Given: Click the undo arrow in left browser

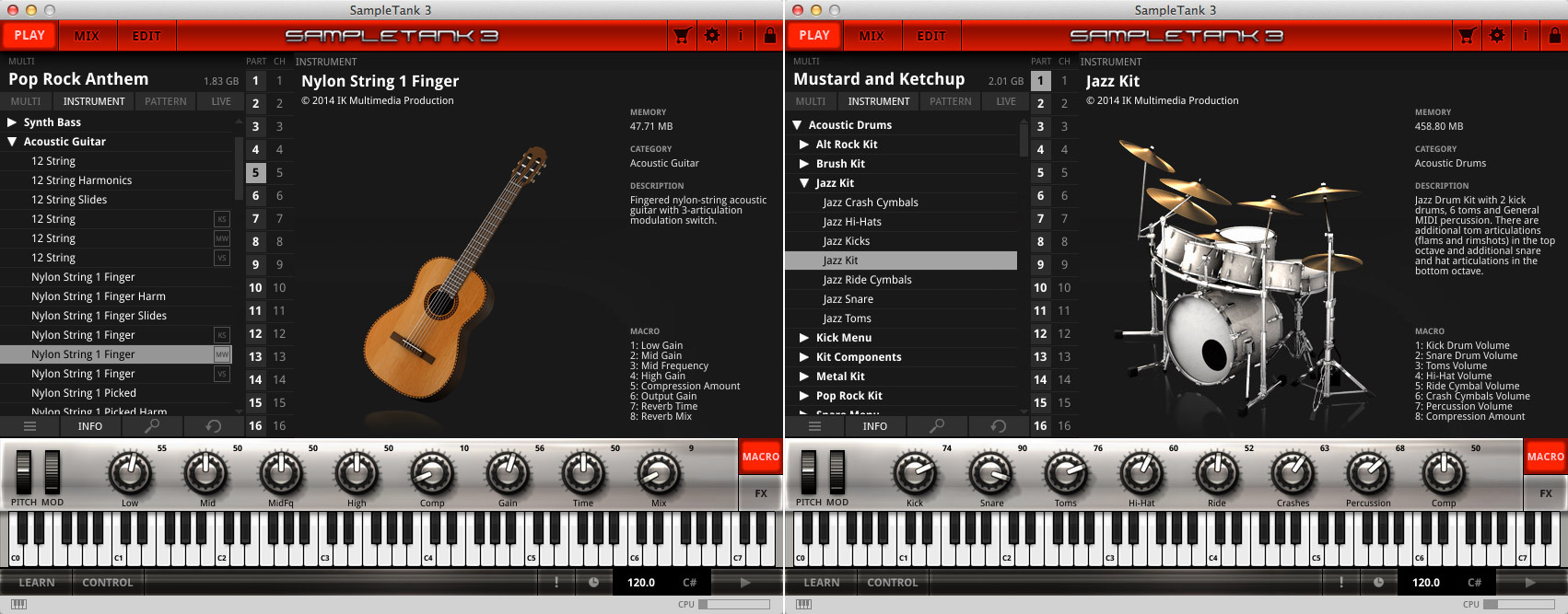Looking at the screenshot, I should [x=214, y=426].
